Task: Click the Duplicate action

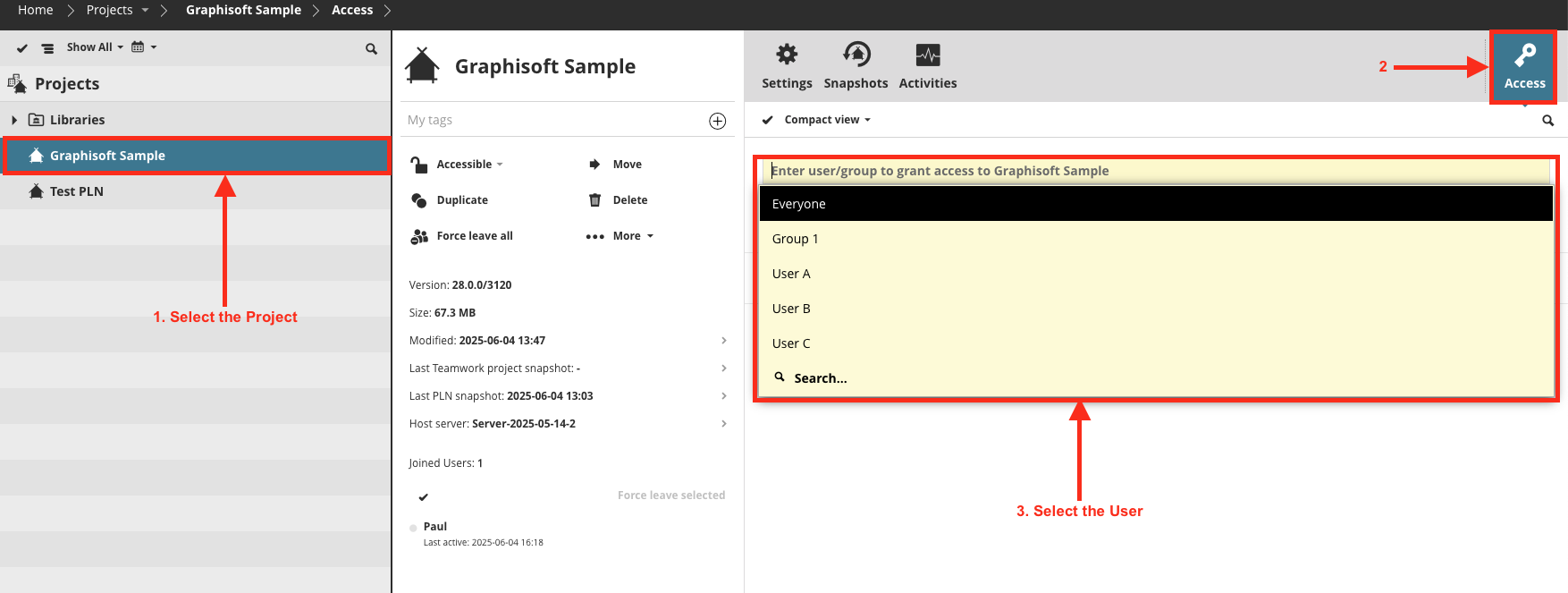Action: pyautogui.click(x=450, y=200)
